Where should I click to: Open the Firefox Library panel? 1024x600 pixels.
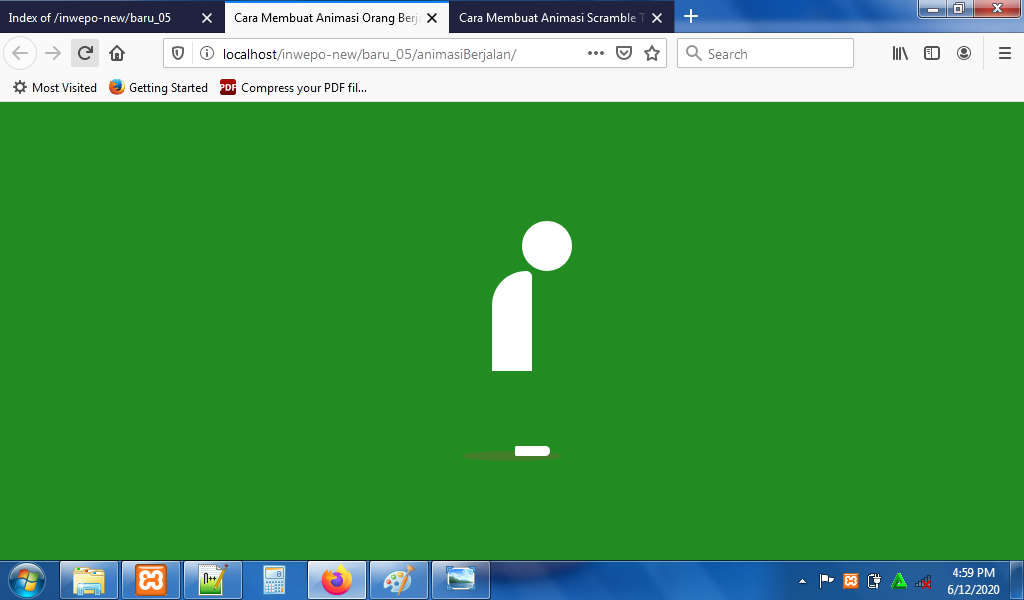[899, 53]
